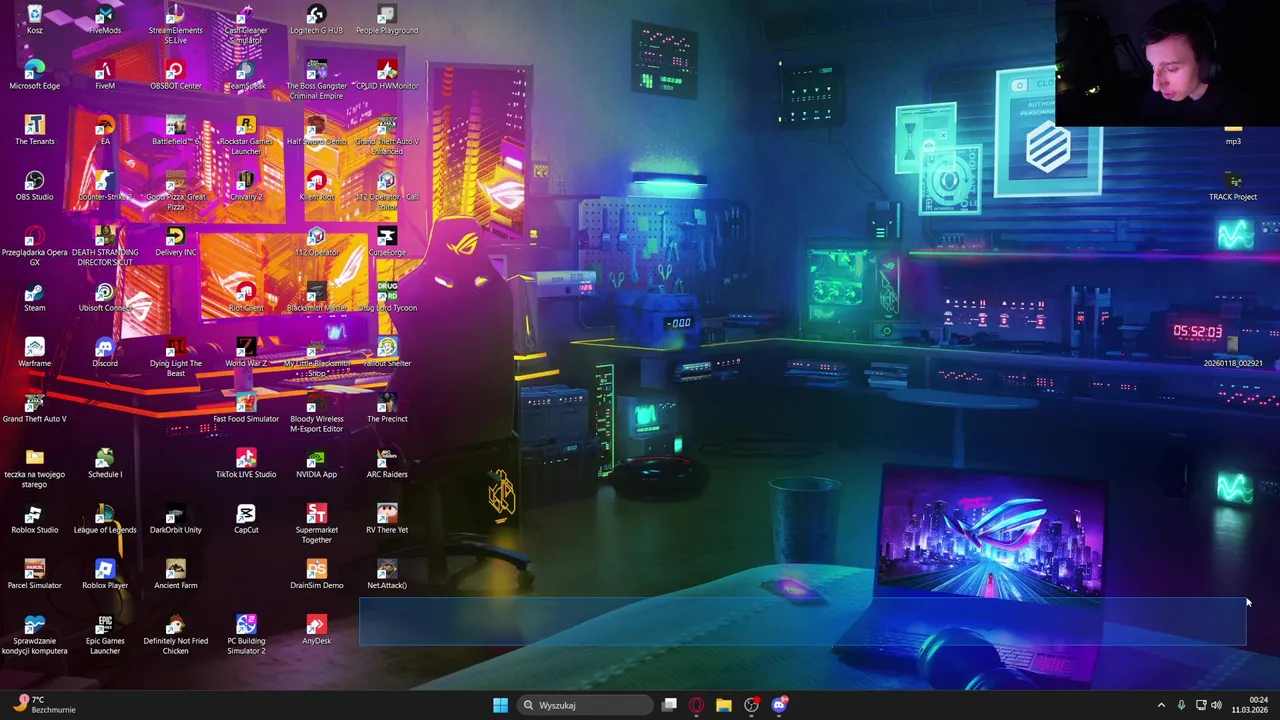Screen dimensions: 1280x720
Task: Select the People Playground shortcut
Action: tap(387, 20)
